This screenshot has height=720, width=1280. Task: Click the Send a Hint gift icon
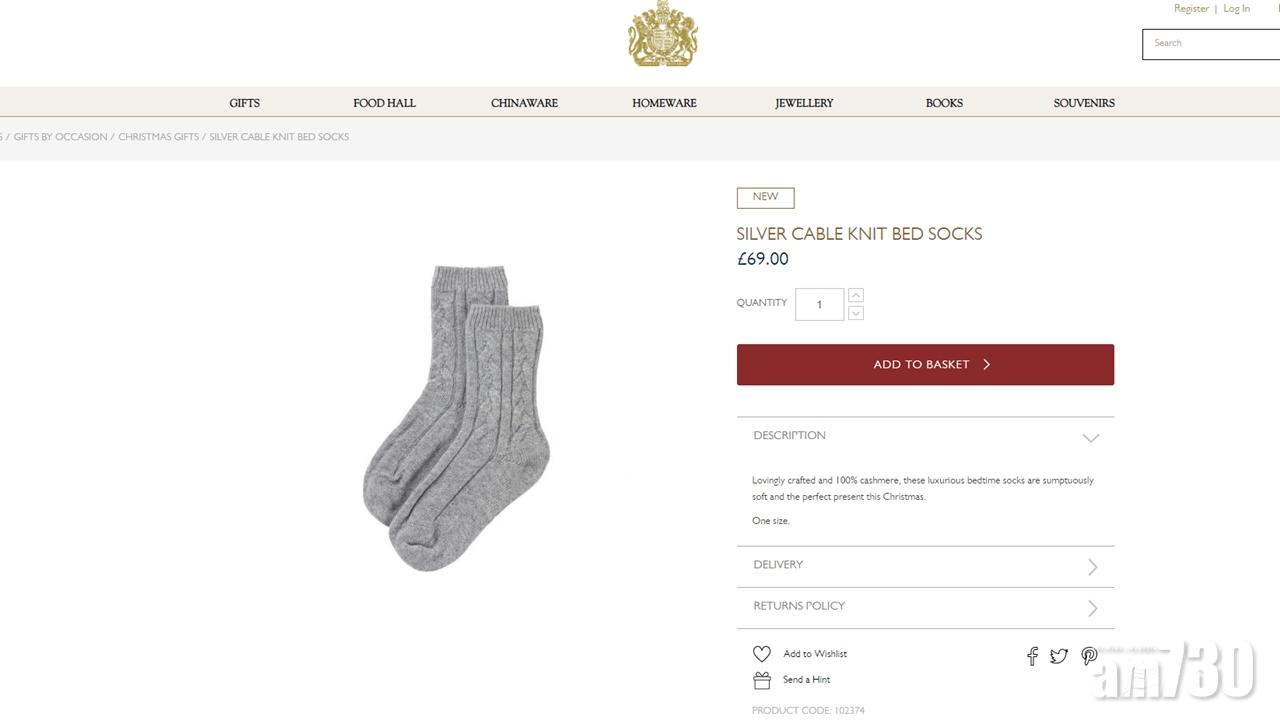tap(762, 680)
